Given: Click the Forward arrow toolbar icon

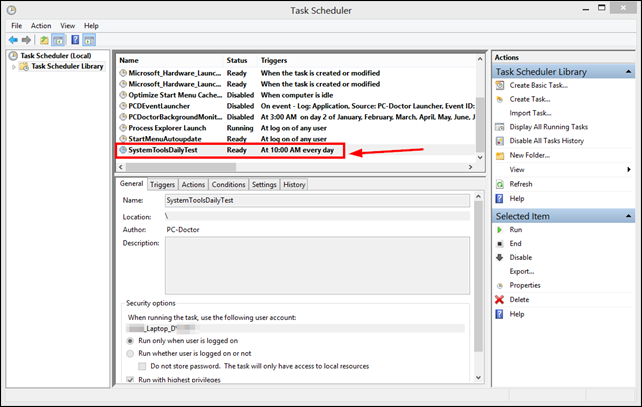Looking at the screenshot, I should tap(26, 40).
